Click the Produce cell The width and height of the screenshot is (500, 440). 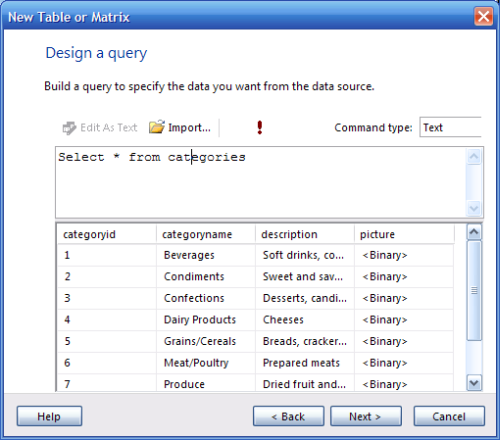tap(206, 383)
